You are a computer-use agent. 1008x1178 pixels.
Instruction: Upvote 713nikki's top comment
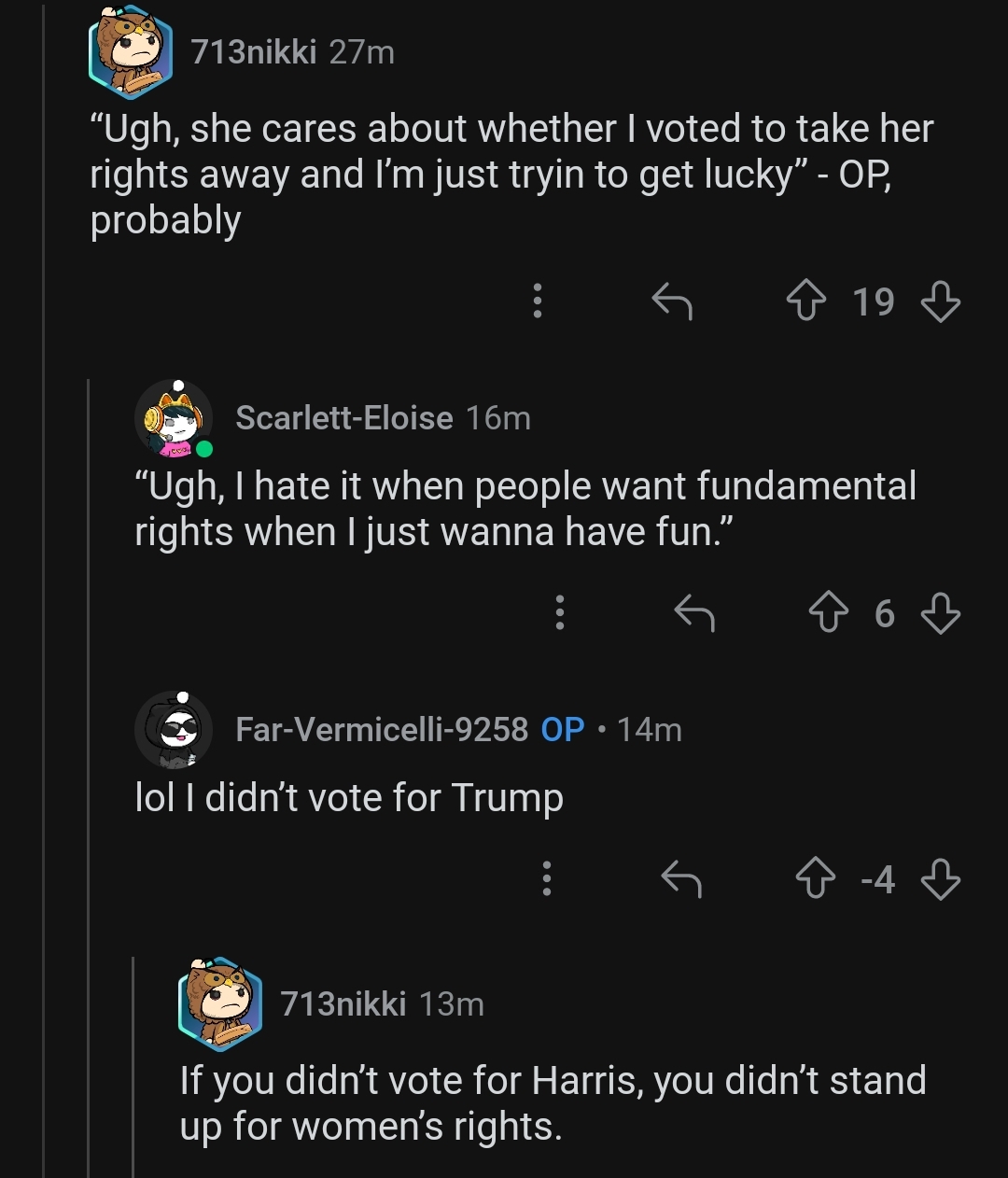click(x=808, y=301)
